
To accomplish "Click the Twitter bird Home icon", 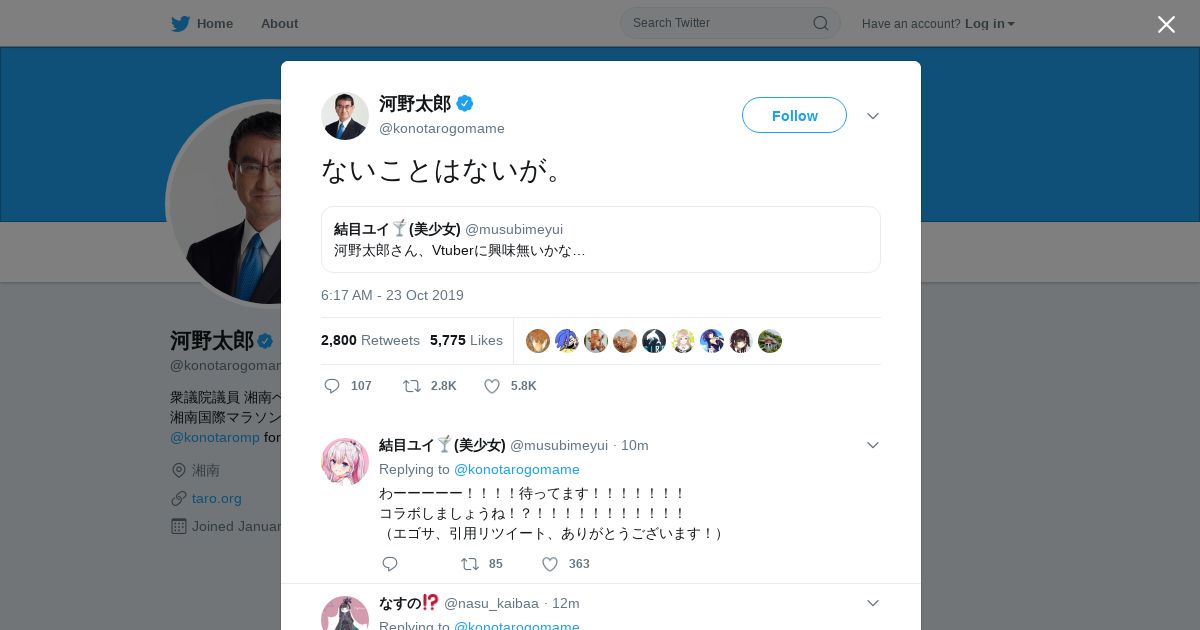I will coord(180,23).
